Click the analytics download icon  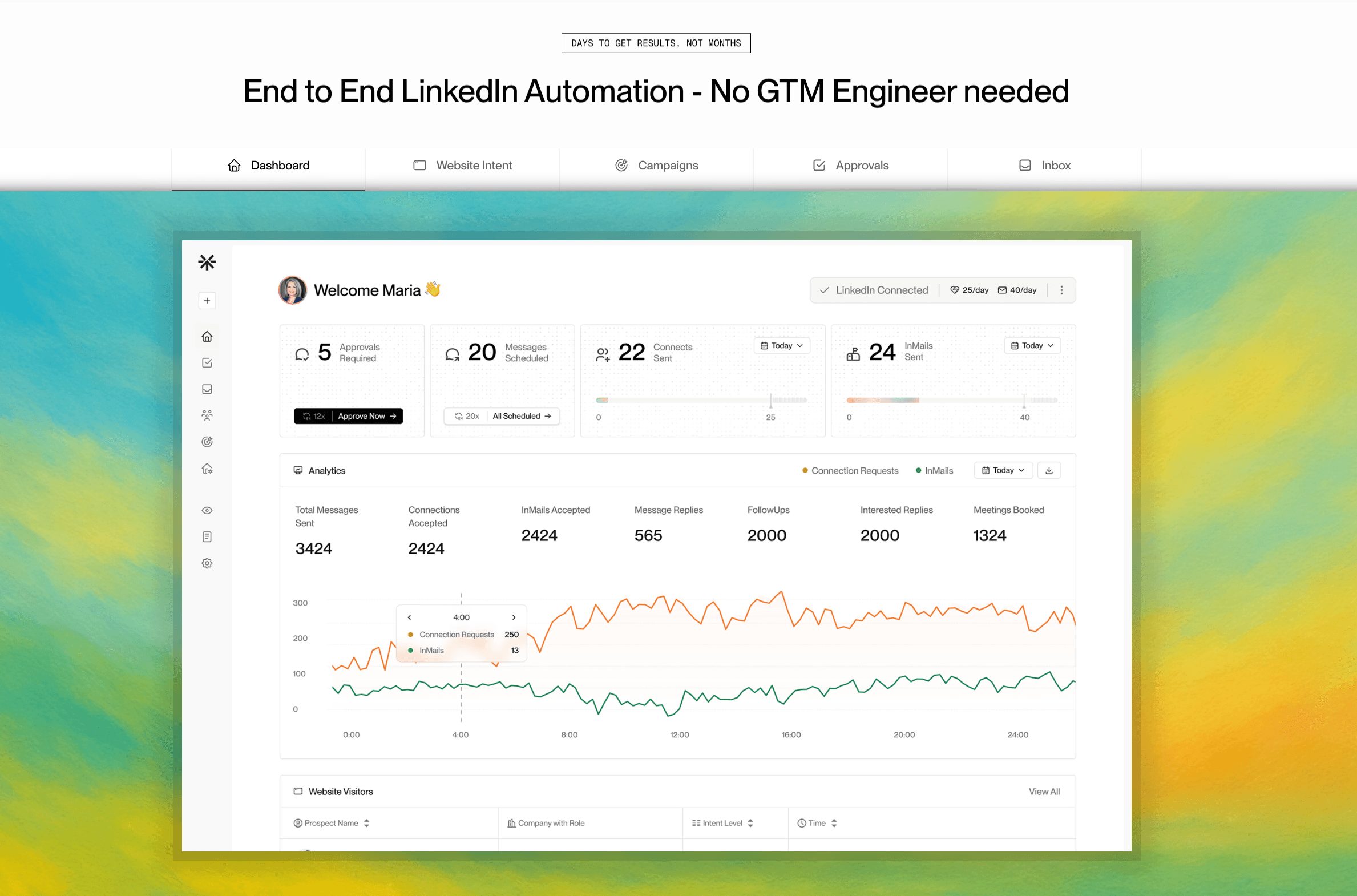(1049, 470)
